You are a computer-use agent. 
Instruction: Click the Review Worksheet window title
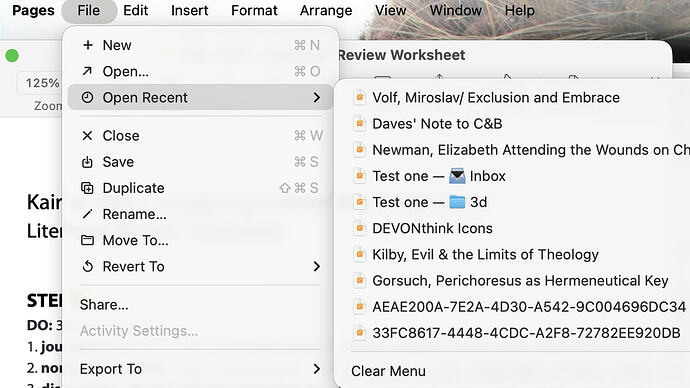coord(402,55)
